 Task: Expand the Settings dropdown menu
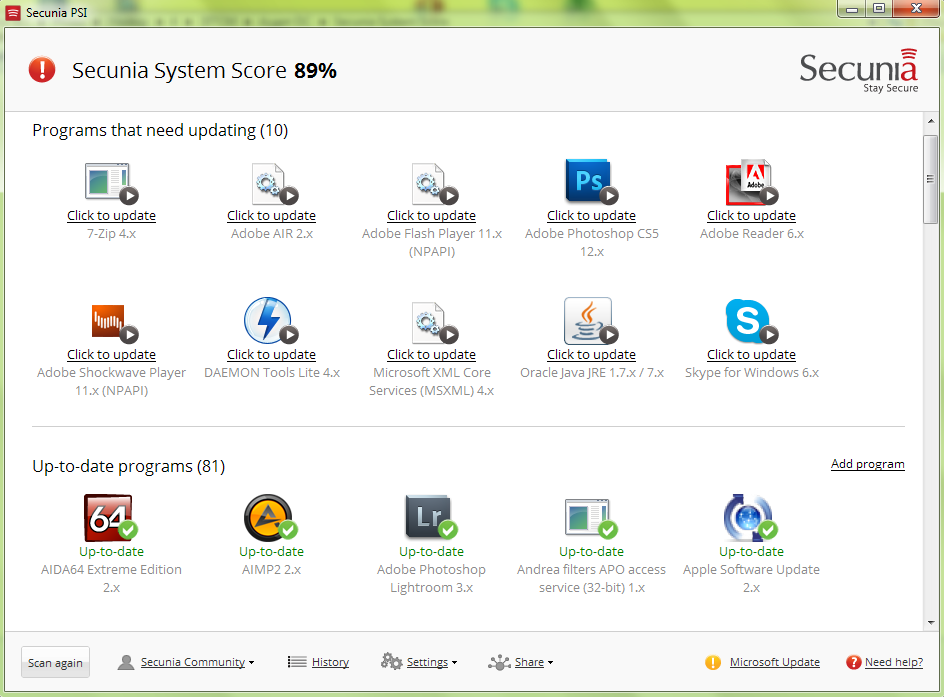tap(432, 662)
